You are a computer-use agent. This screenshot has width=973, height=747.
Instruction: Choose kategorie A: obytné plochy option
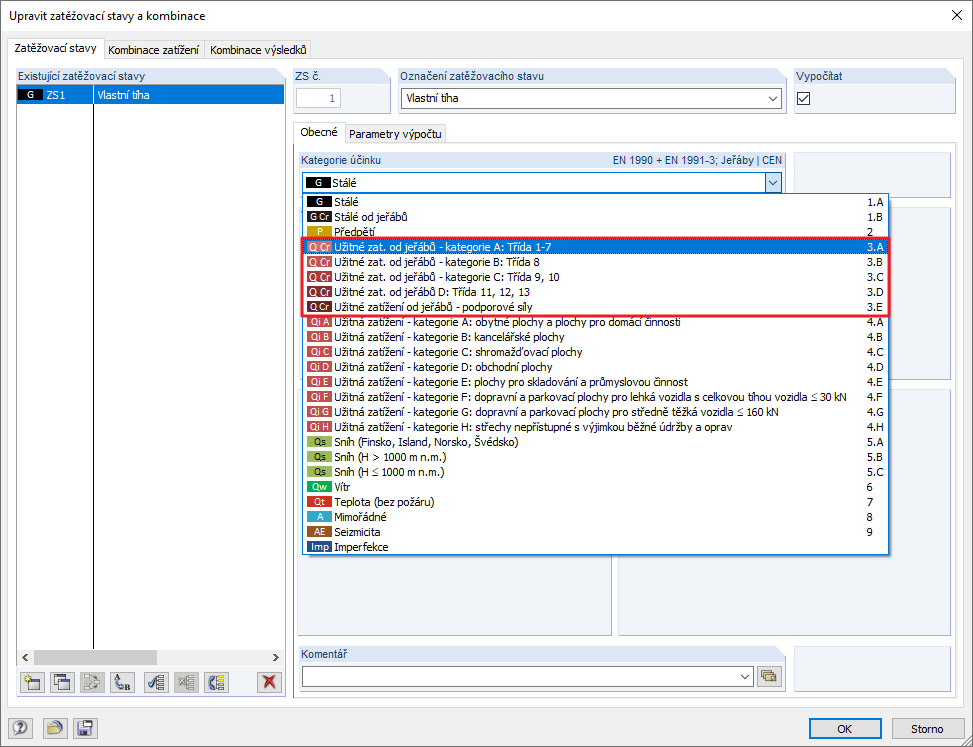tap(596, 322)
